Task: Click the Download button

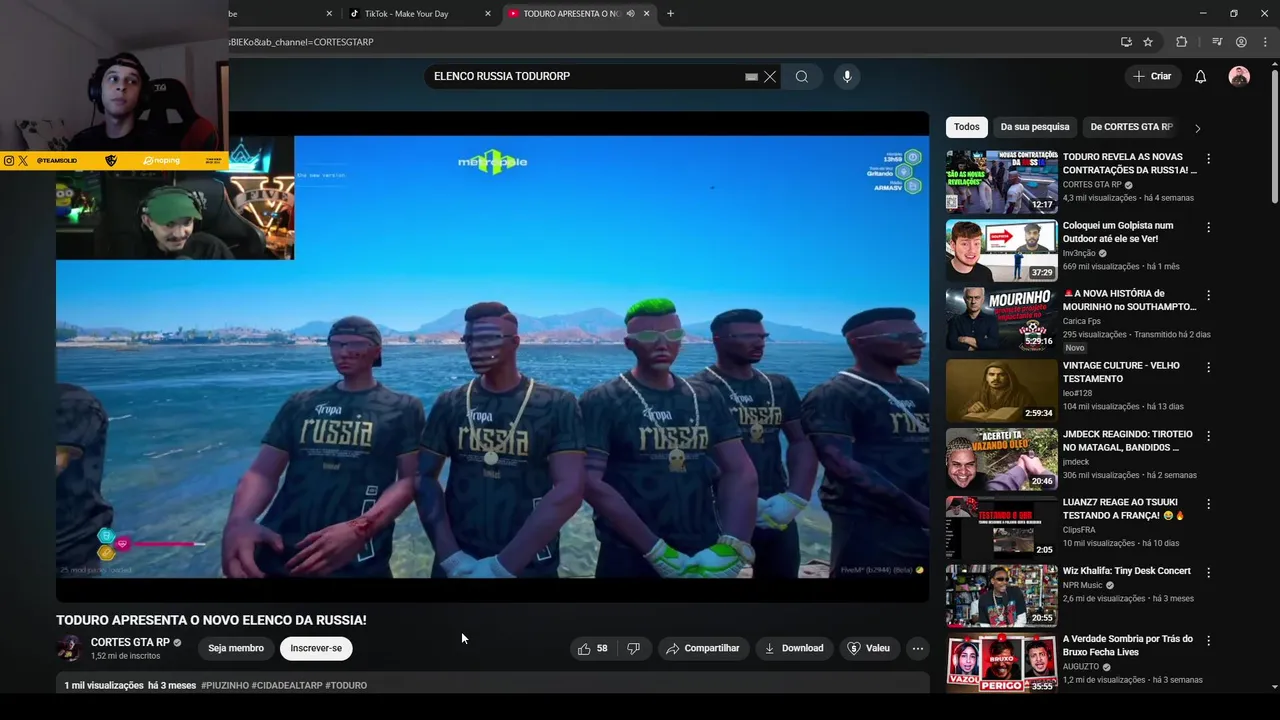Action: pyautogui.click(x=794, y=648)
